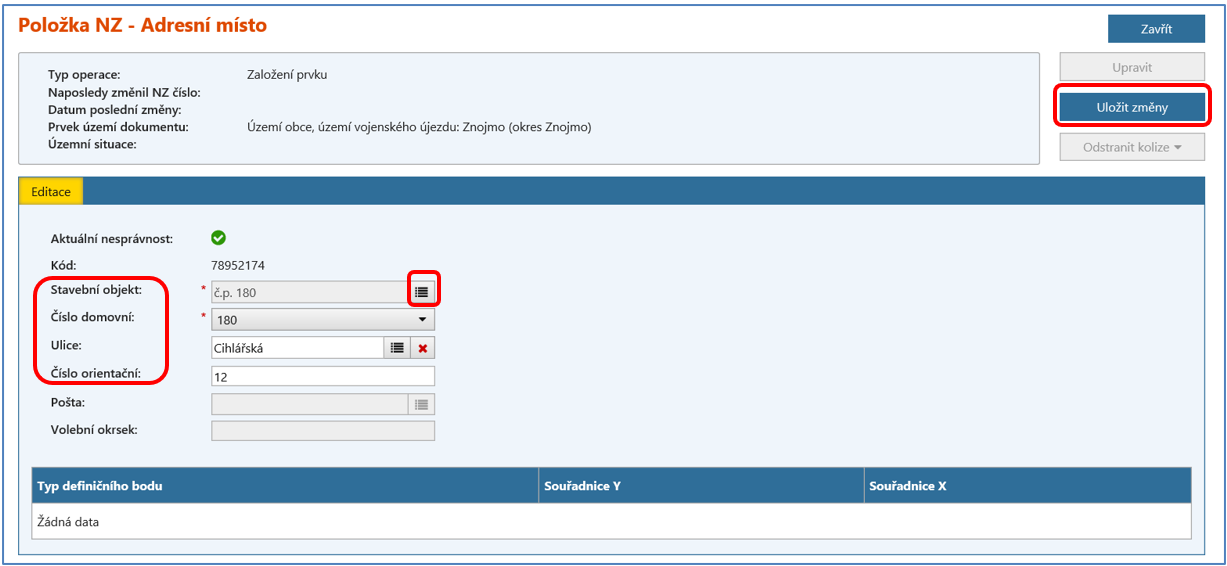Switch to the Editace tab
This screenshot has width=1227, height=566.
coord(51,191)
